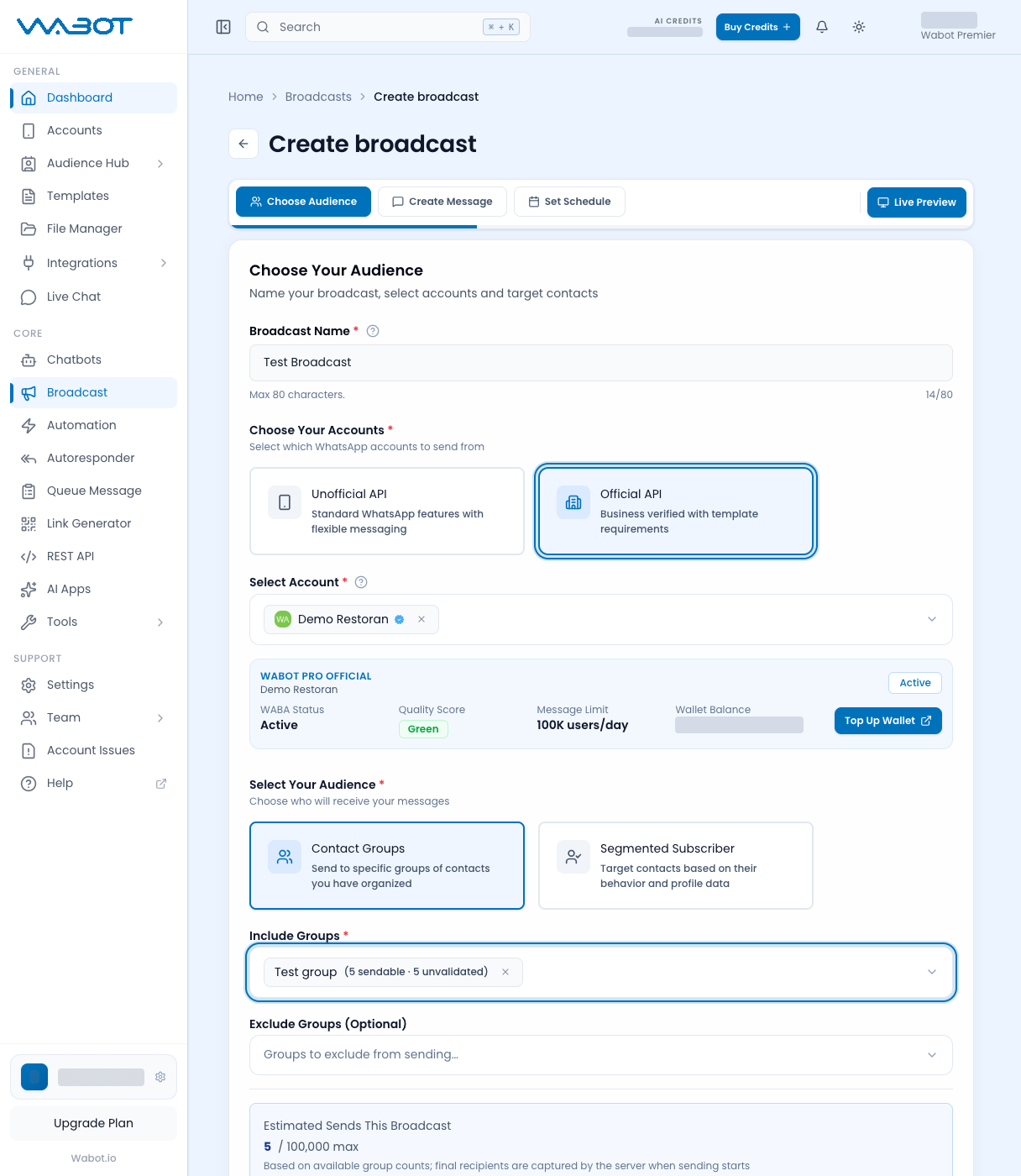
Task: Click Upgrade Plan button
Action: coord(94,1123)
